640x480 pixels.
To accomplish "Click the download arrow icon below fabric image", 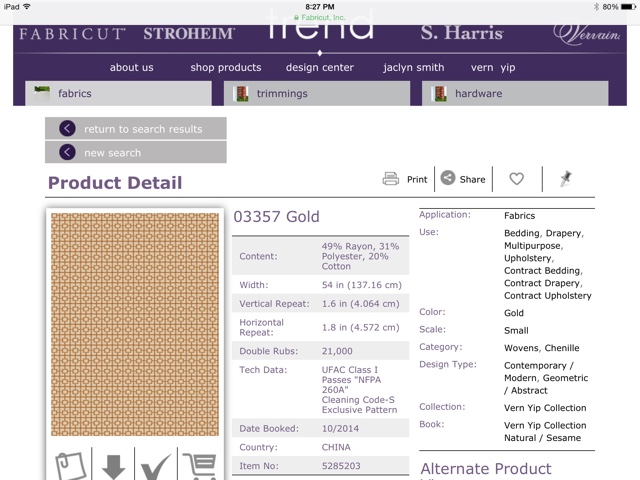I will pyautogui.click(x=113, y=467).
